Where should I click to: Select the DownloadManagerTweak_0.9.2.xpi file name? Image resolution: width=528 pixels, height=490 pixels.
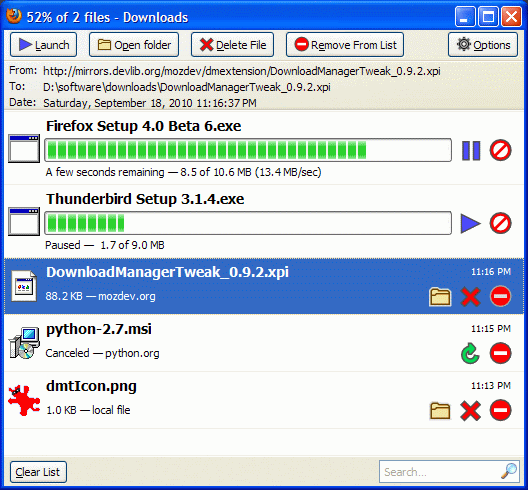[167, 272]
